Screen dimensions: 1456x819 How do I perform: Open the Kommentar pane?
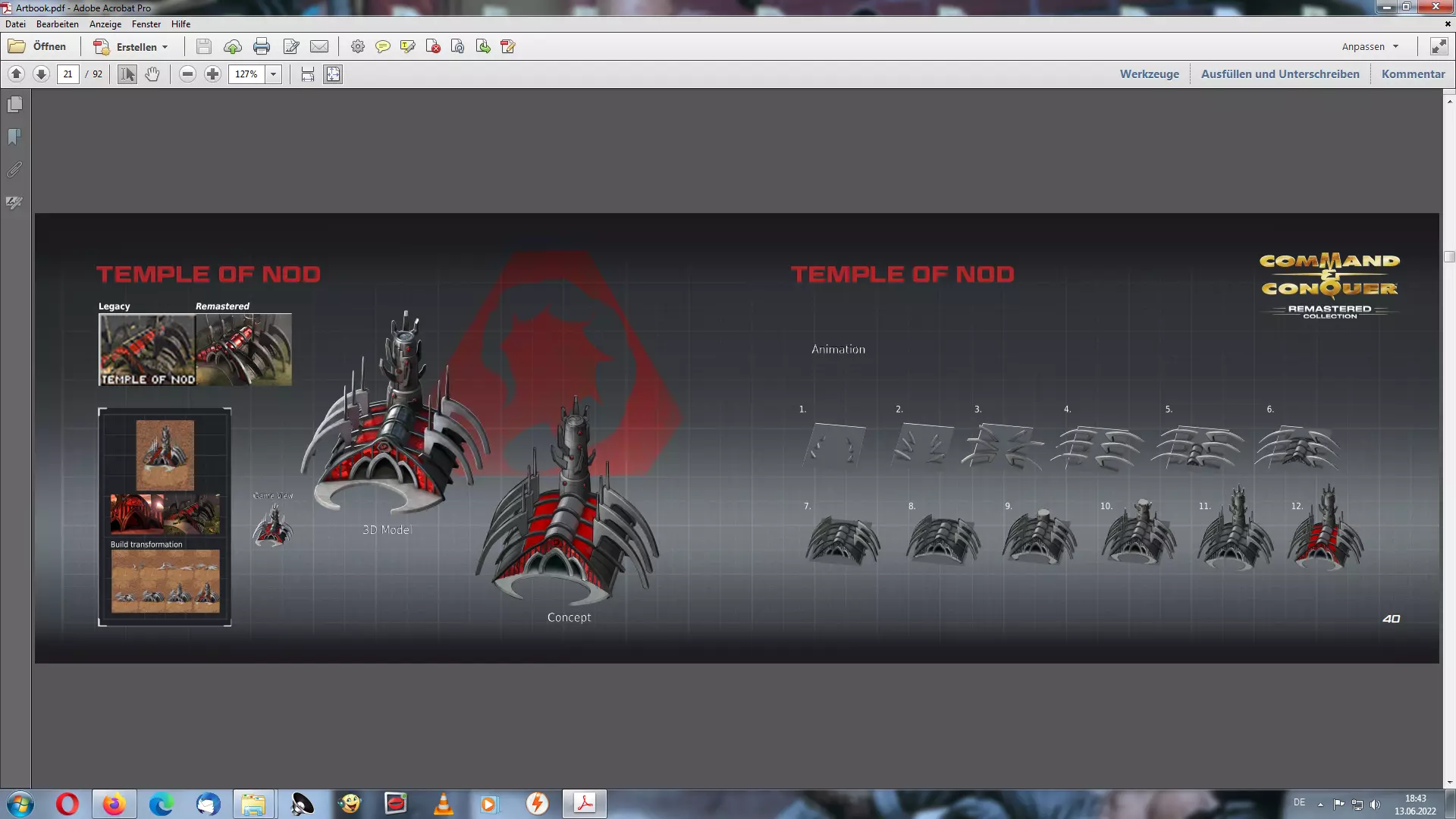pos(1414,74)
